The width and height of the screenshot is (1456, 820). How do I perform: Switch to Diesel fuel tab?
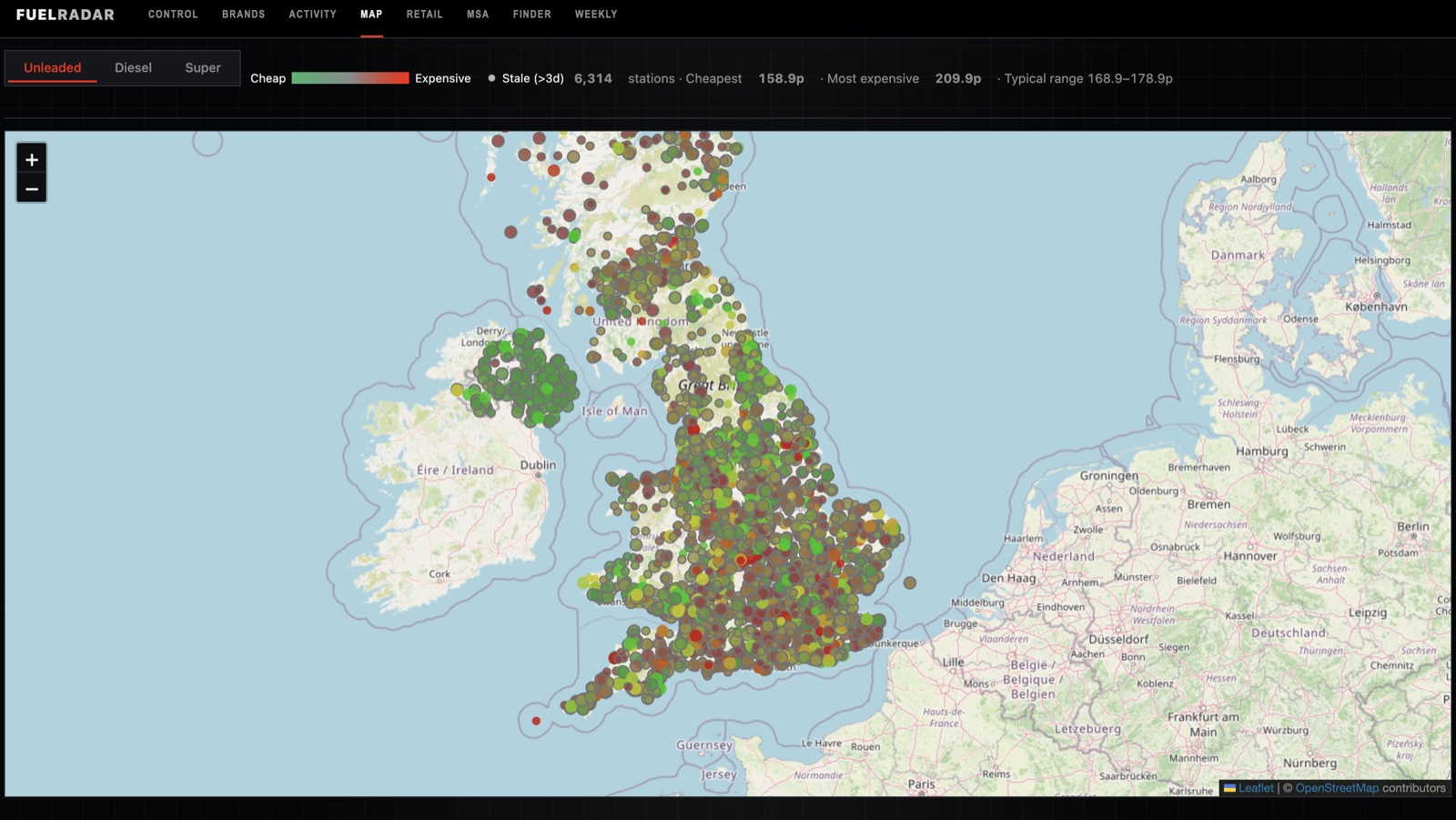[x=133, y=67]
